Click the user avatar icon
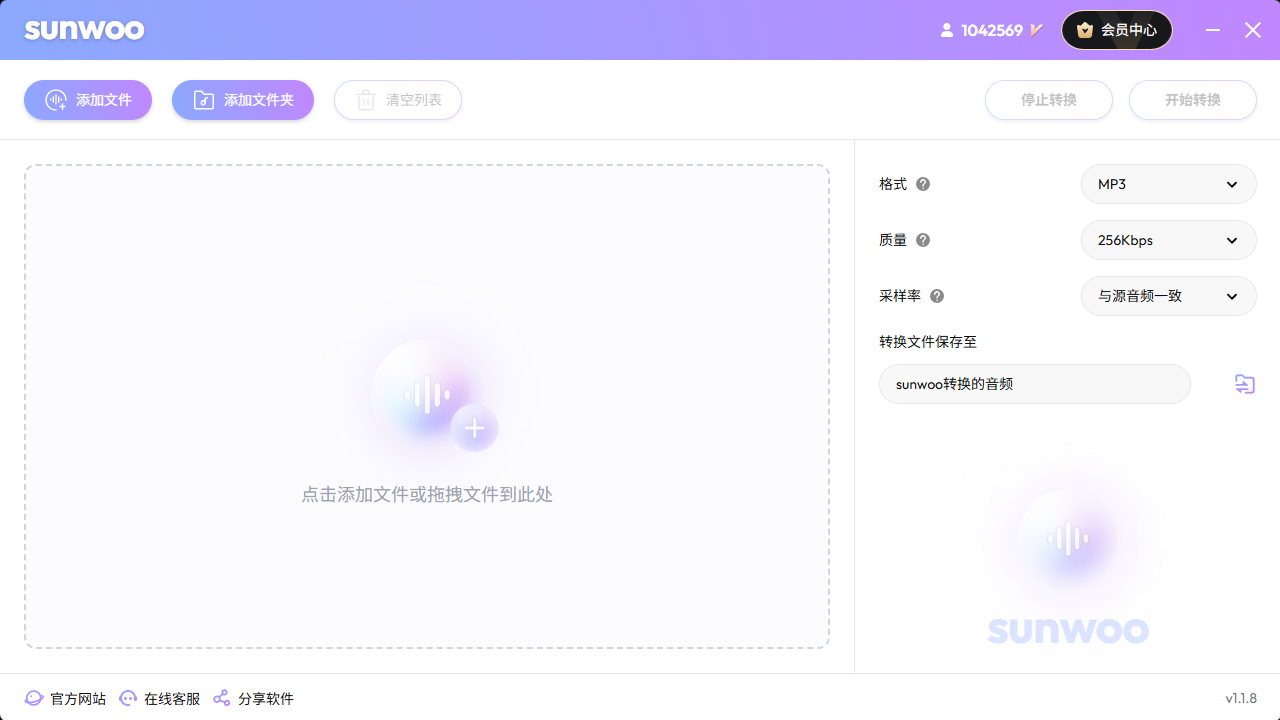 [x=947, y=30]
